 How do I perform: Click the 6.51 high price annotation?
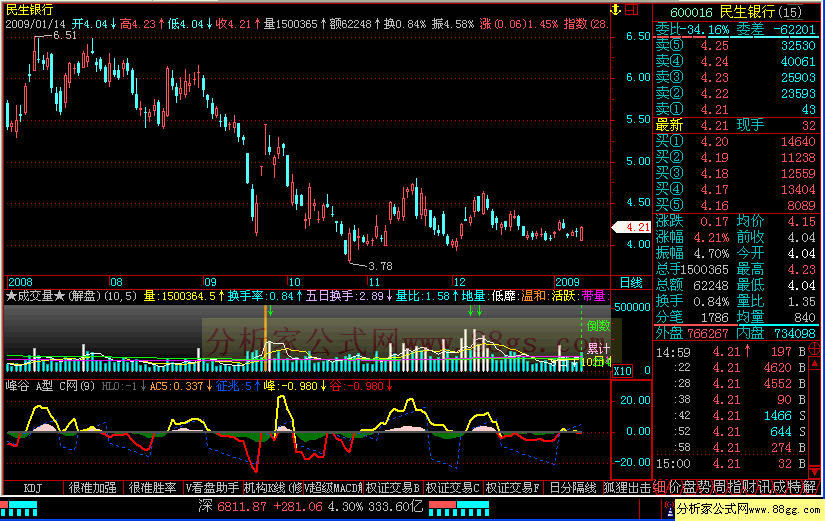(64, 36)
